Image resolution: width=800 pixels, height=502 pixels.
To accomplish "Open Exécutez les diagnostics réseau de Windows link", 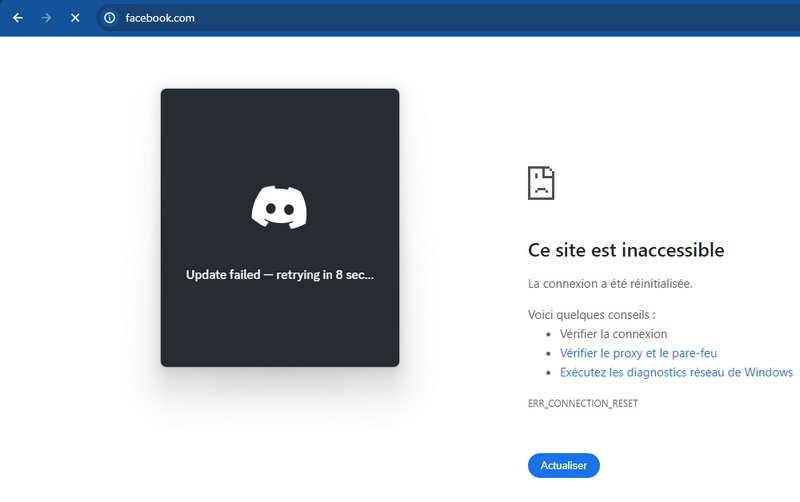I will (x=677, y=372).
